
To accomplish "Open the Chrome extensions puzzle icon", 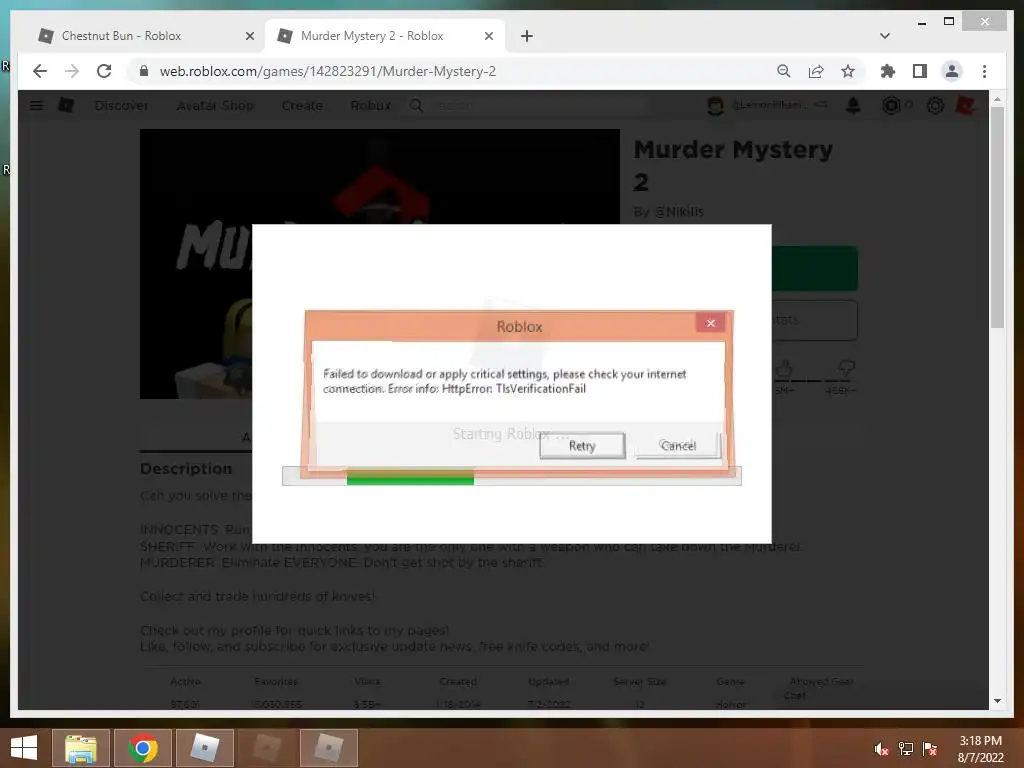I will [888, 71].
